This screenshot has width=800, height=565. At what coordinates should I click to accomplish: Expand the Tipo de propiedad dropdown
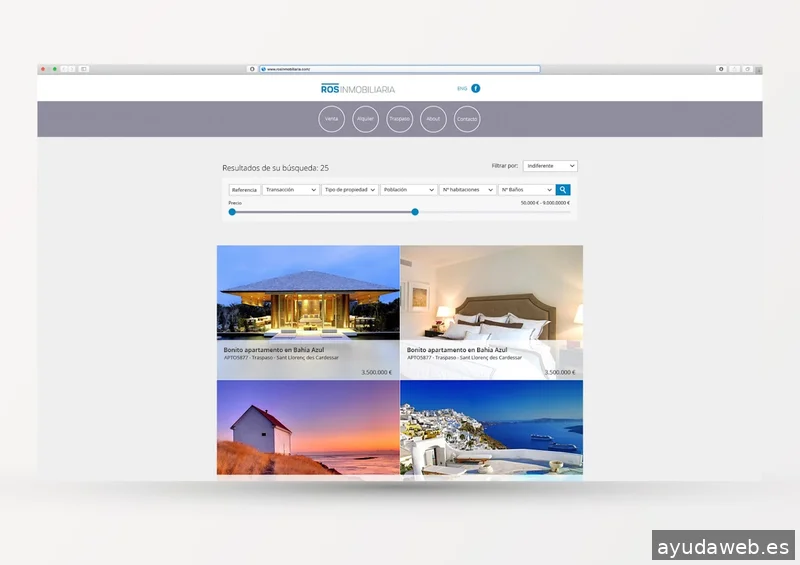(x=350, y=189)
